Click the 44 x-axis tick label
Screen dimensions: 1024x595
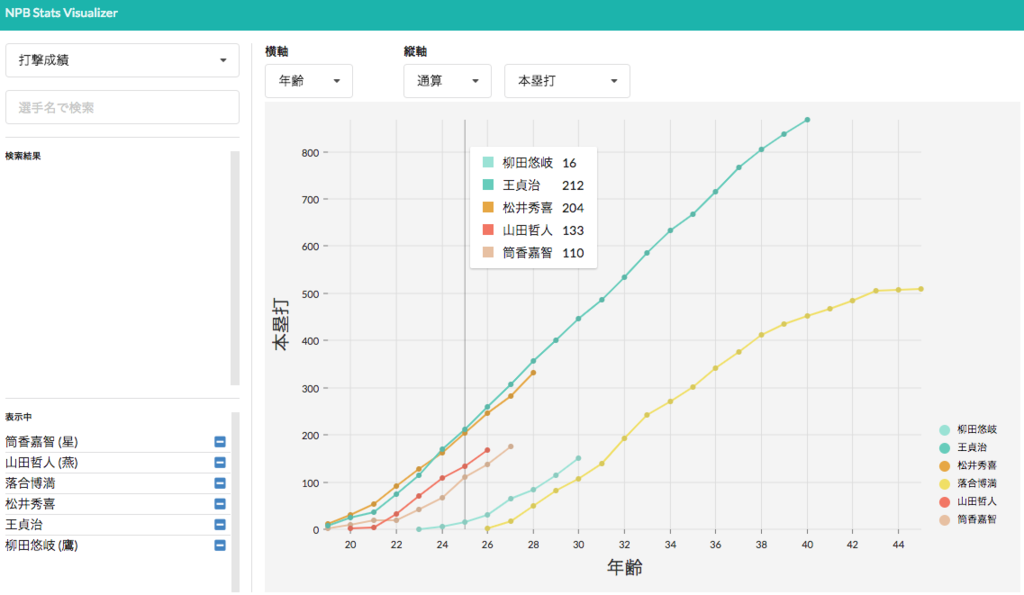pos(898,545)
